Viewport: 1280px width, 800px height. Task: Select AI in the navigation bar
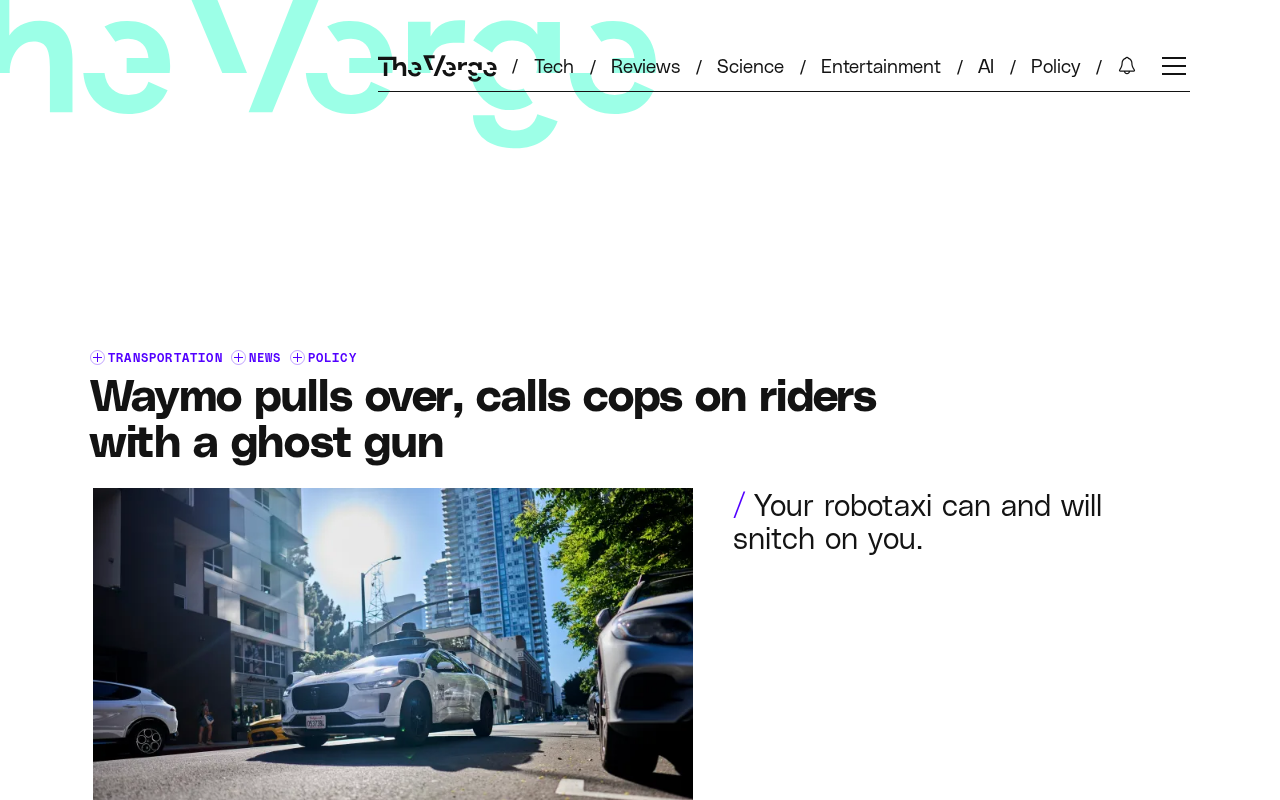986,66
